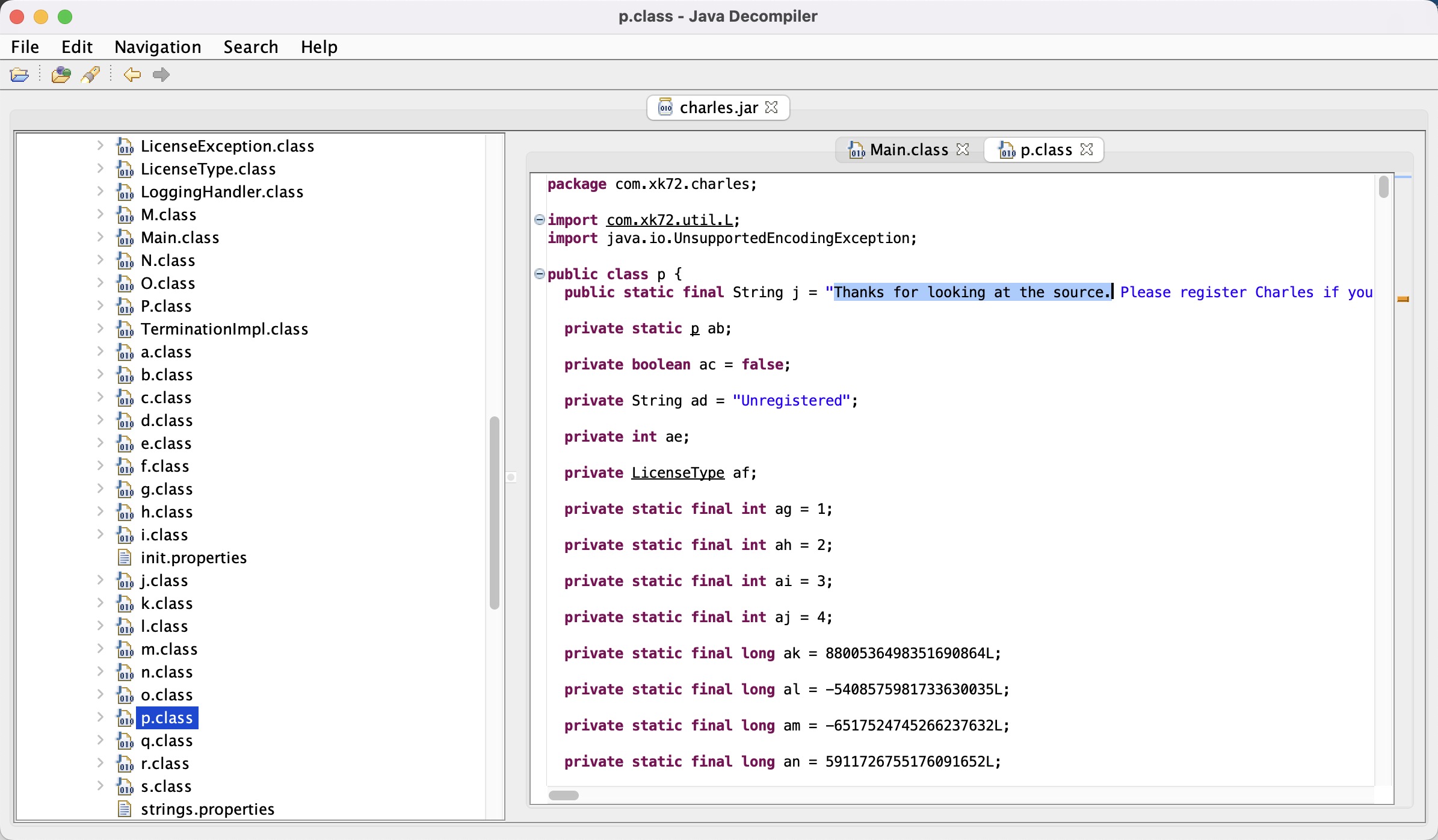Follow the LicenseType type link
1438x840 pixels.
[x=678, y=473]
